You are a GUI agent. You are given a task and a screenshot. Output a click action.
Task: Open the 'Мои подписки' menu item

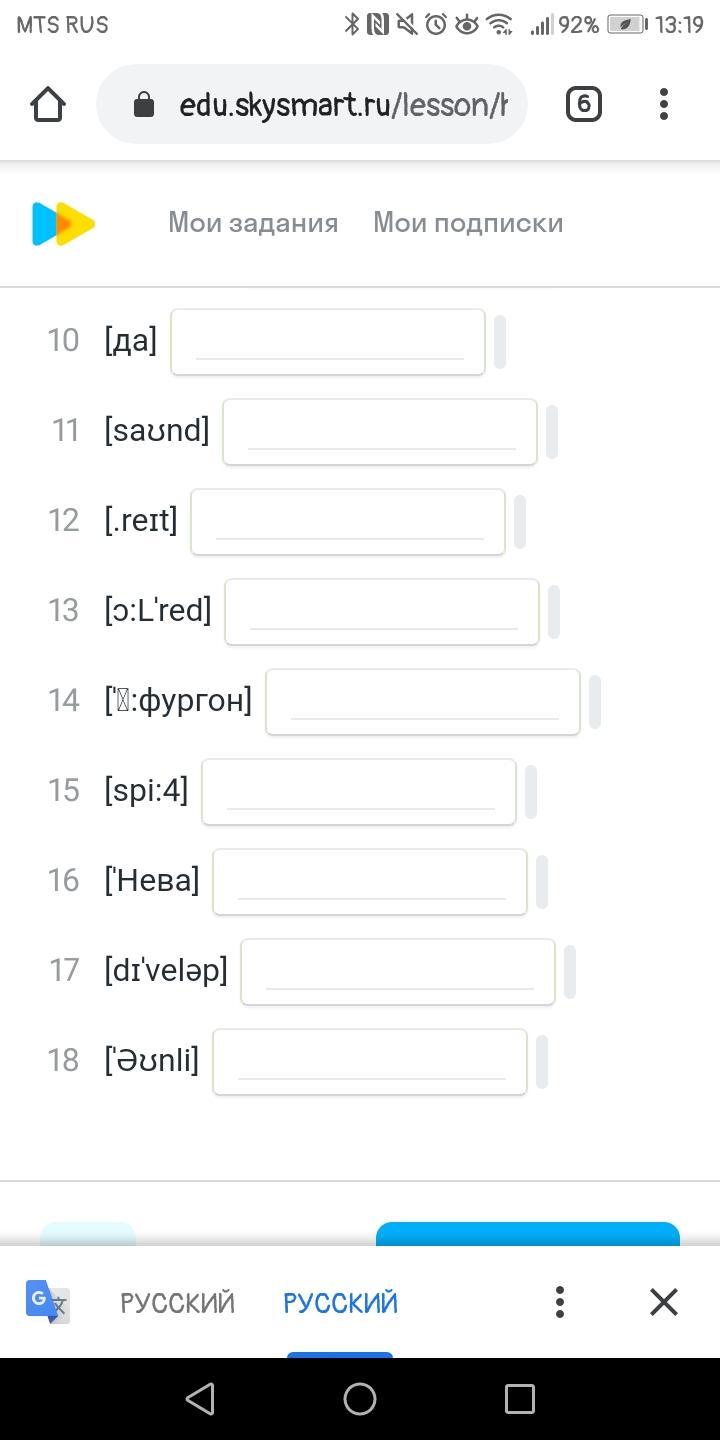pos(468,223)
